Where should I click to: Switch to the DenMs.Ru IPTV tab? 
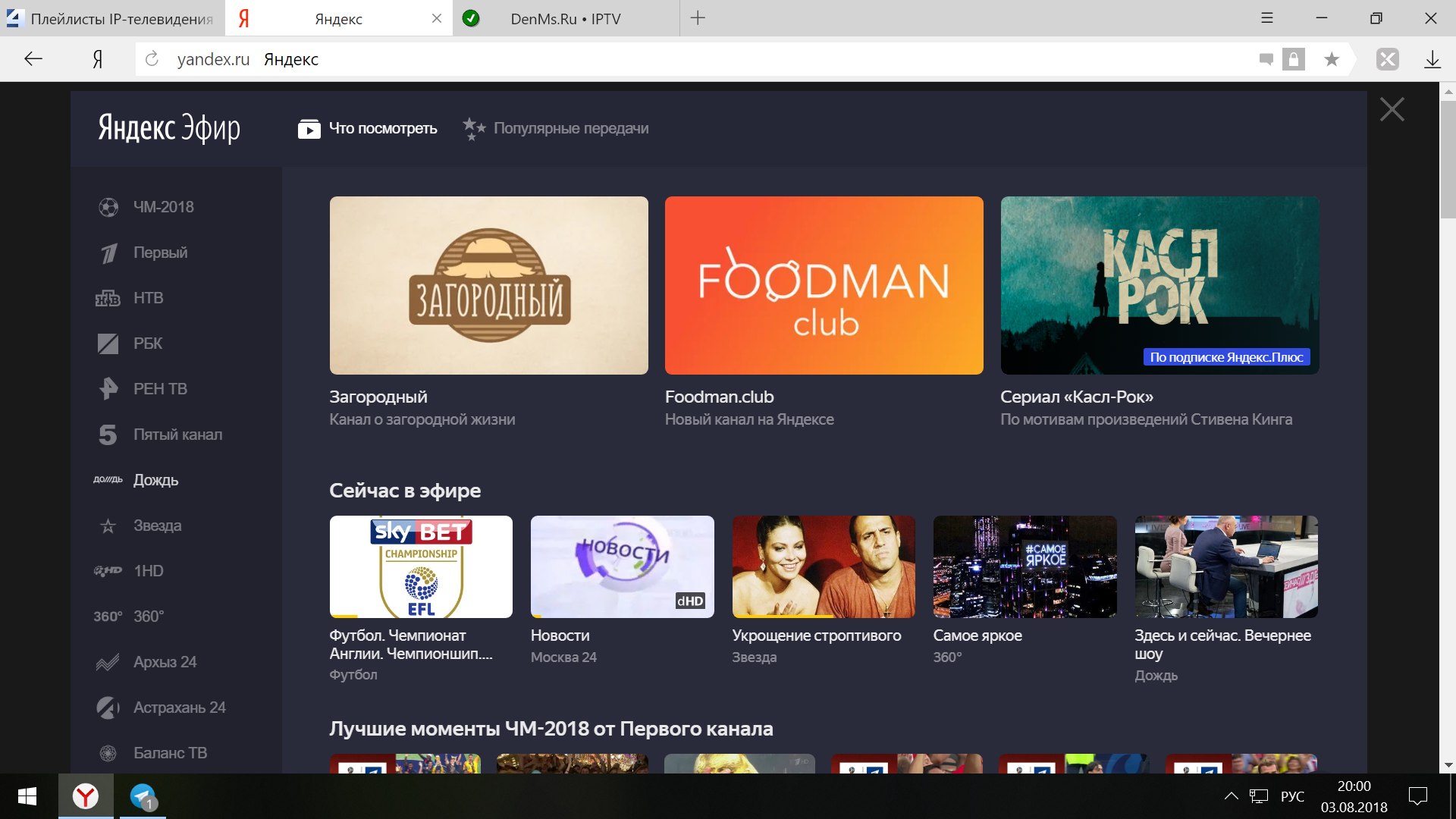pyautogui.click(x=565, y=19)
